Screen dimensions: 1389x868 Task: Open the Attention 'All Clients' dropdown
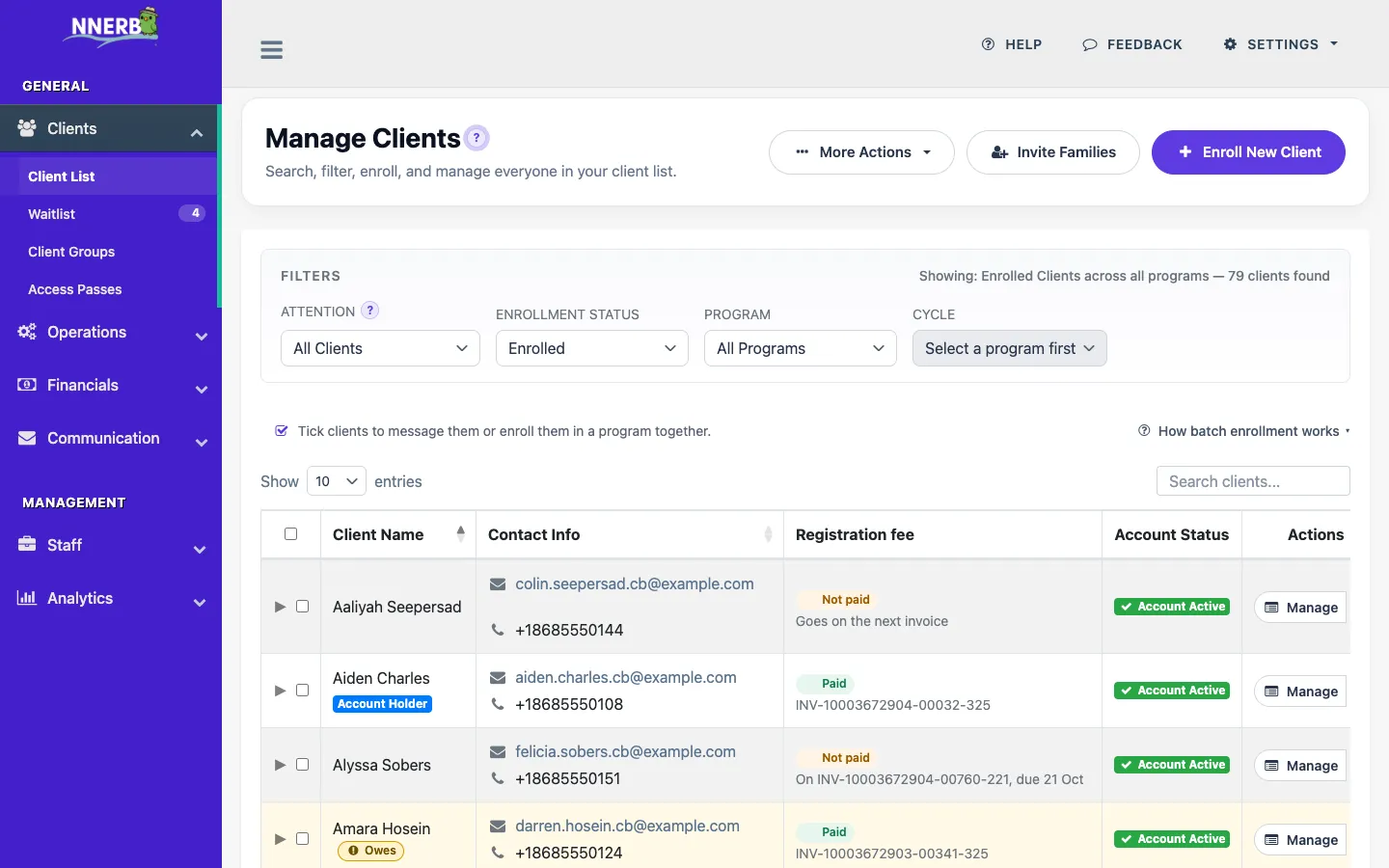click(380, 348)
